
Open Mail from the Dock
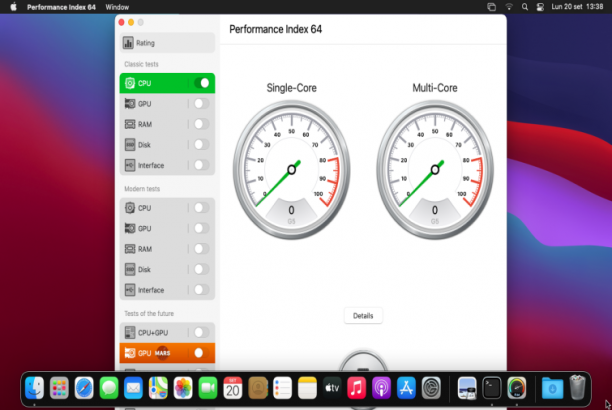click(x=133, y=388)
